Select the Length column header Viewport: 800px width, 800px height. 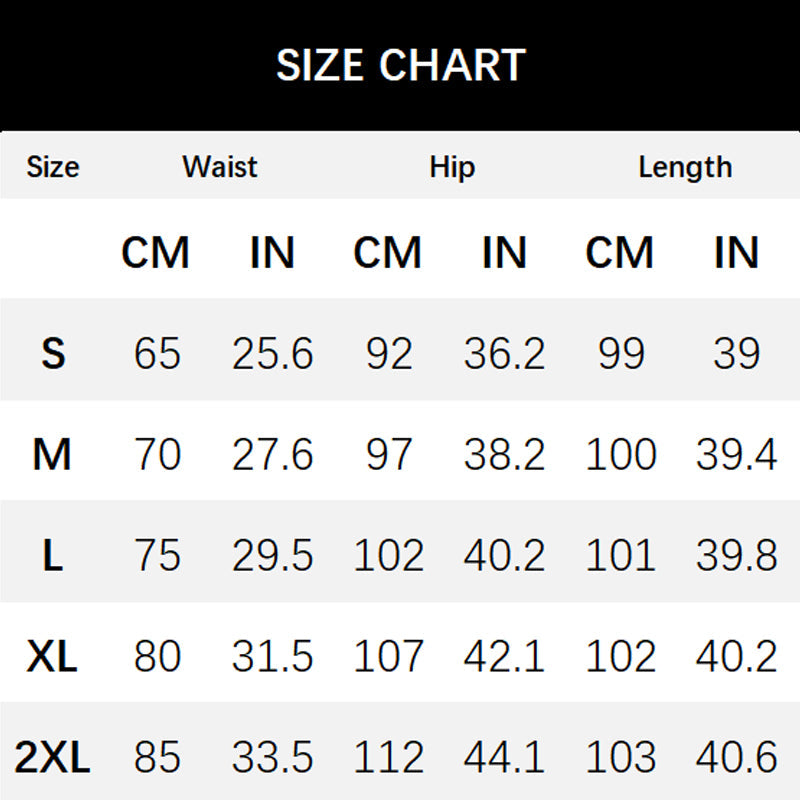[685, 167]
